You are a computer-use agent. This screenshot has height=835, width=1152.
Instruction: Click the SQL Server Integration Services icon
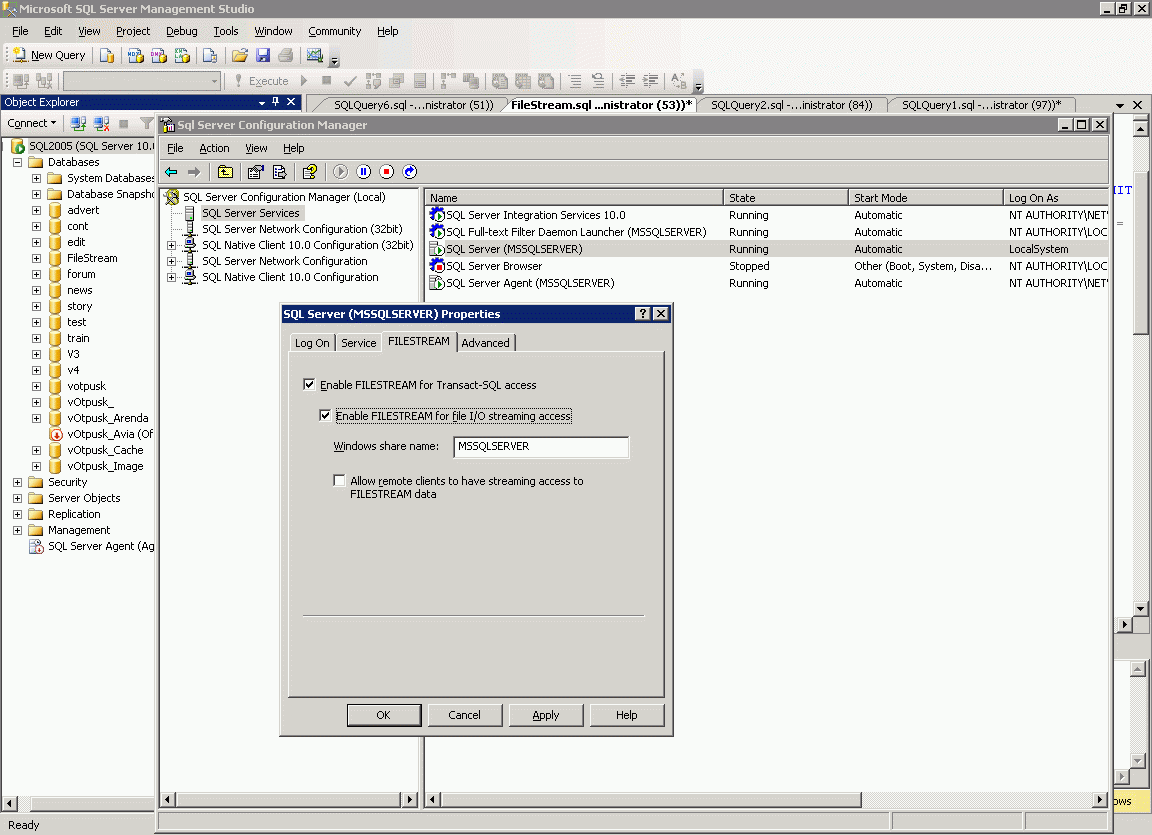(x=437, y=215)
